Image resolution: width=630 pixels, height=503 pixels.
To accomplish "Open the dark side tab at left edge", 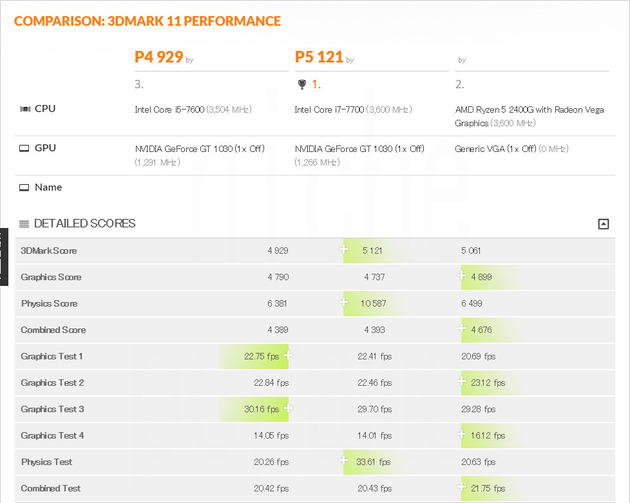I will tap(4, 257).
